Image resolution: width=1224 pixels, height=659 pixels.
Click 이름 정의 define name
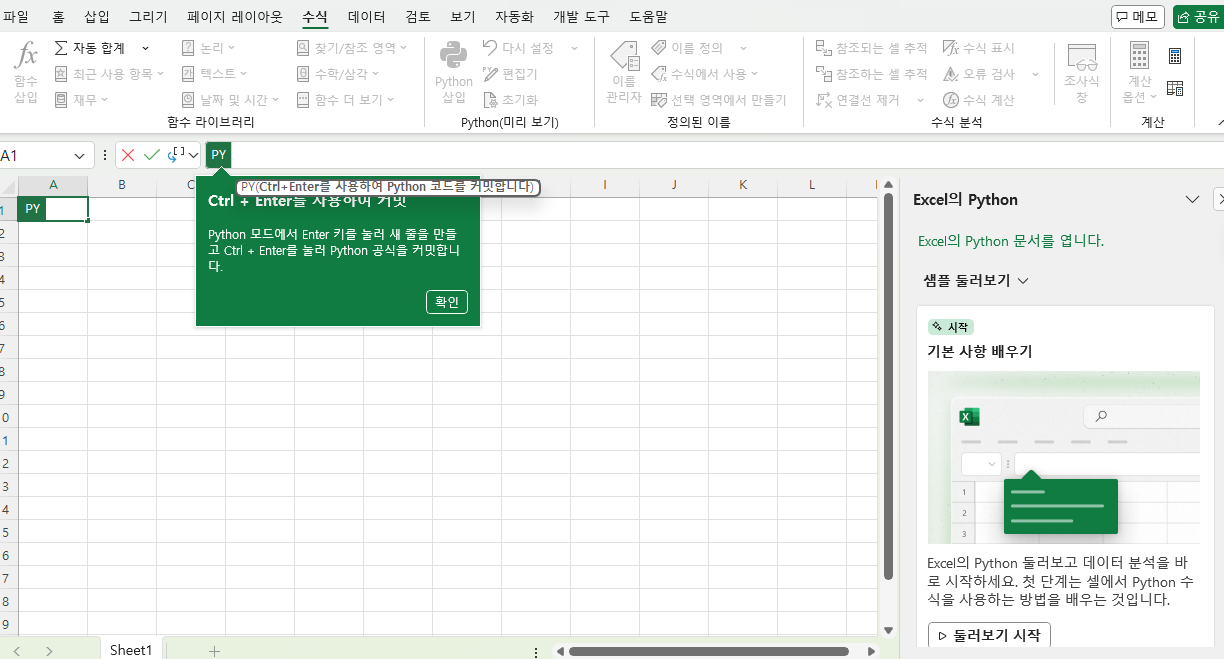click(687, 48)
